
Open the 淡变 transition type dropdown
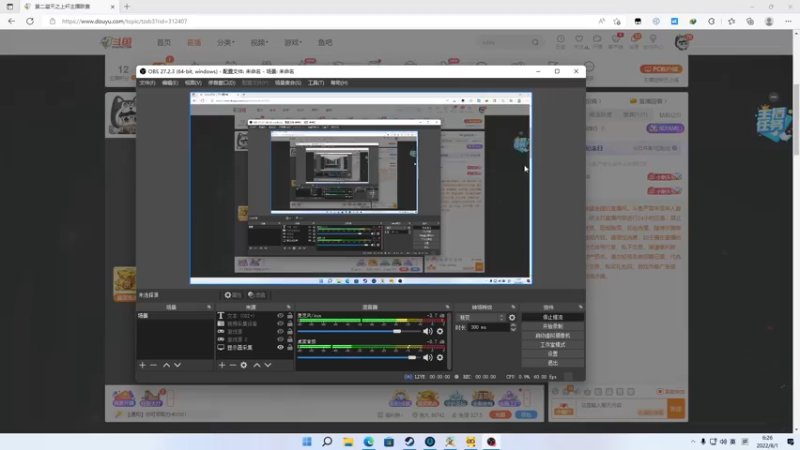point(480,317)
